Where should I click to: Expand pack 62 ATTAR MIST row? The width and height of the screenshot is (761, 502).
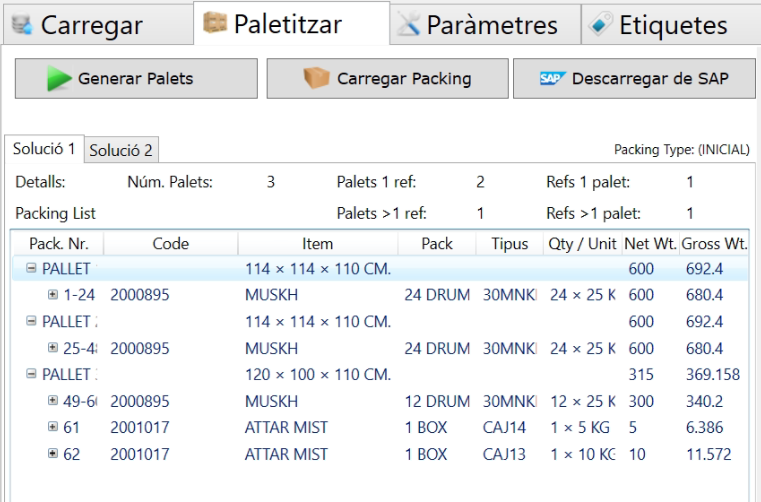coord(53,454)
